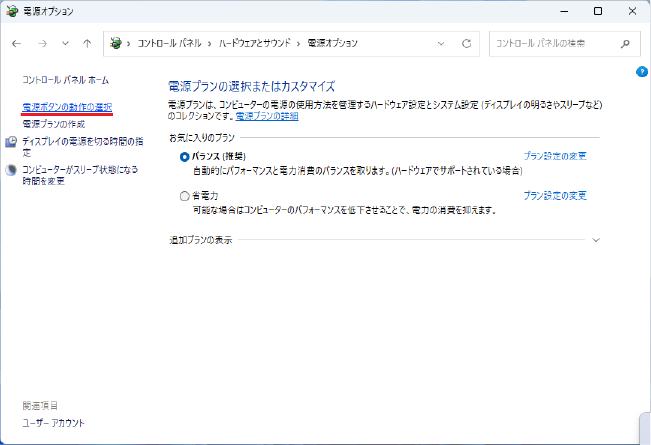
Task: Click heading 電源プランの選択またはカスタマイズ
Action: coord(252,86)
